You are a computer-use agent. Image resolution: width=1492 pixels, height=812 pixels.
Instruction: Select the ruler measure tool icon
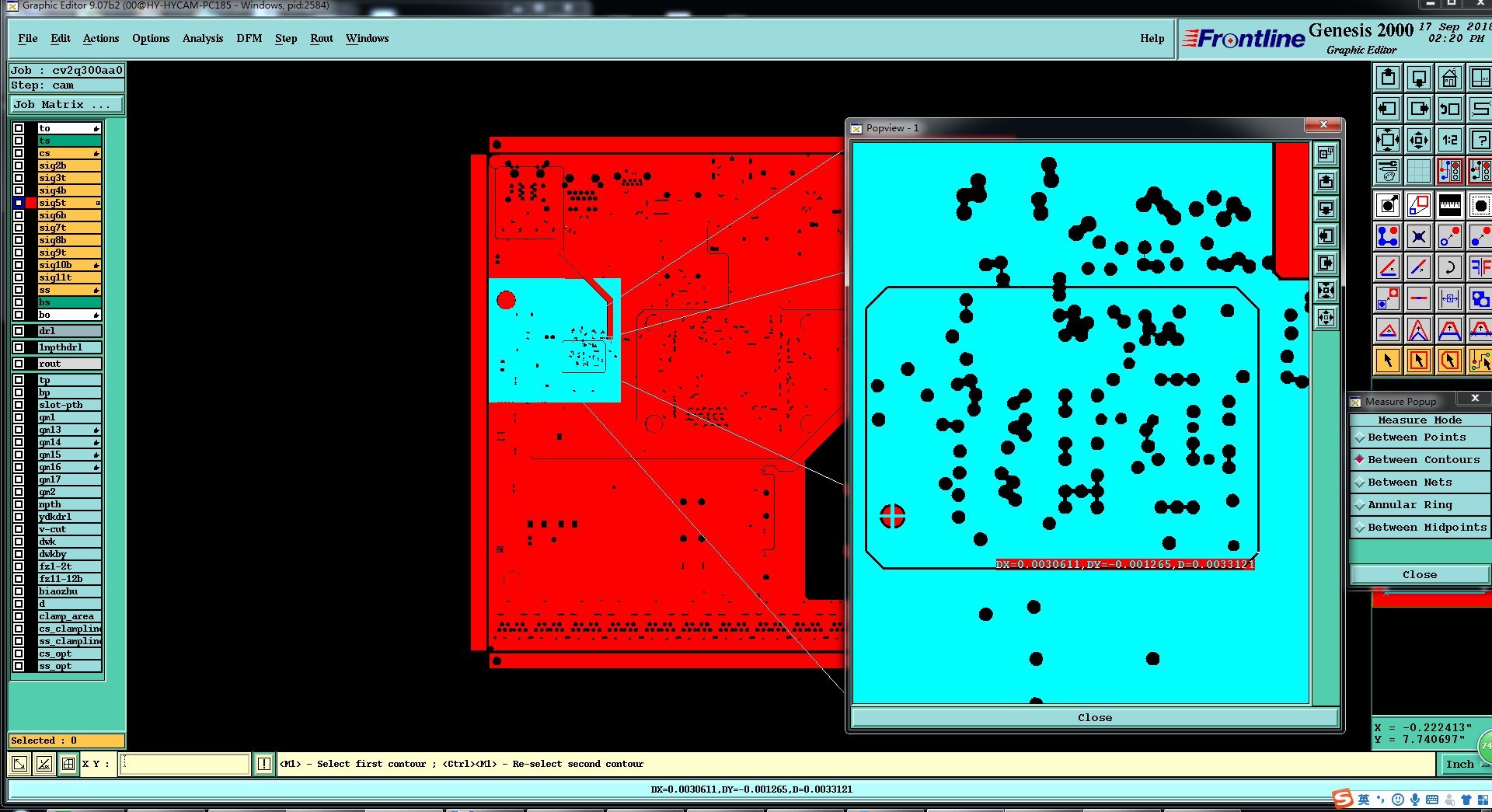point(1449,205)
